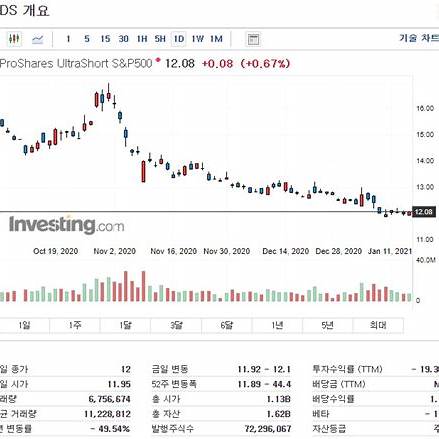Open the calendar date range icon
439x439 pixels.
[253, 39]
